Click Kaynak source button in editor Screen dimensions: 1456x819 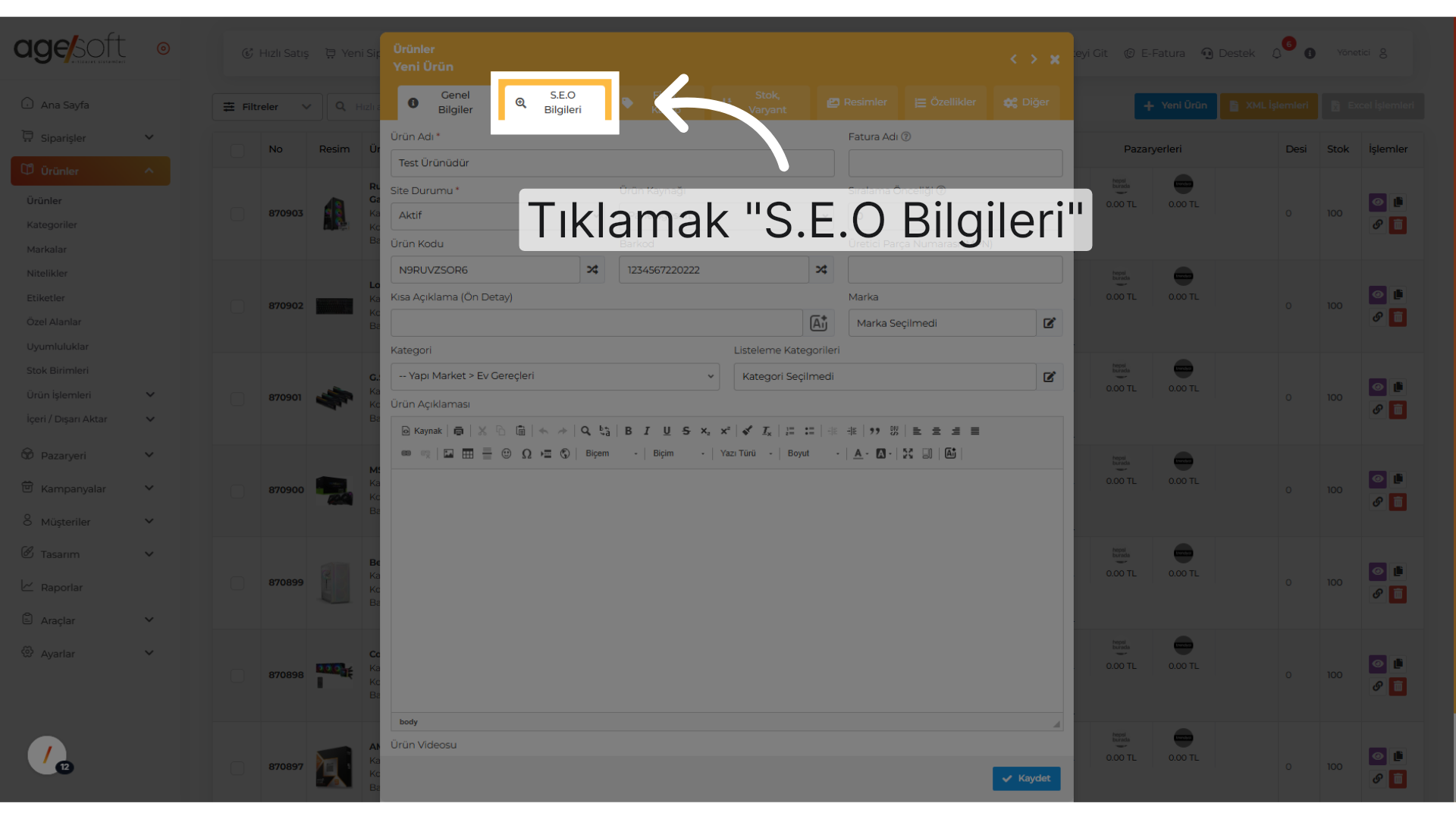(422, 431)
